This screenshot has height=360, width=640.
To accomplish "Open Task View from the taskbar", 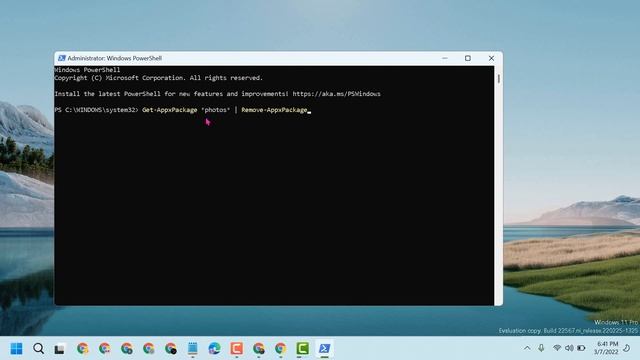I will pos(60,349).
